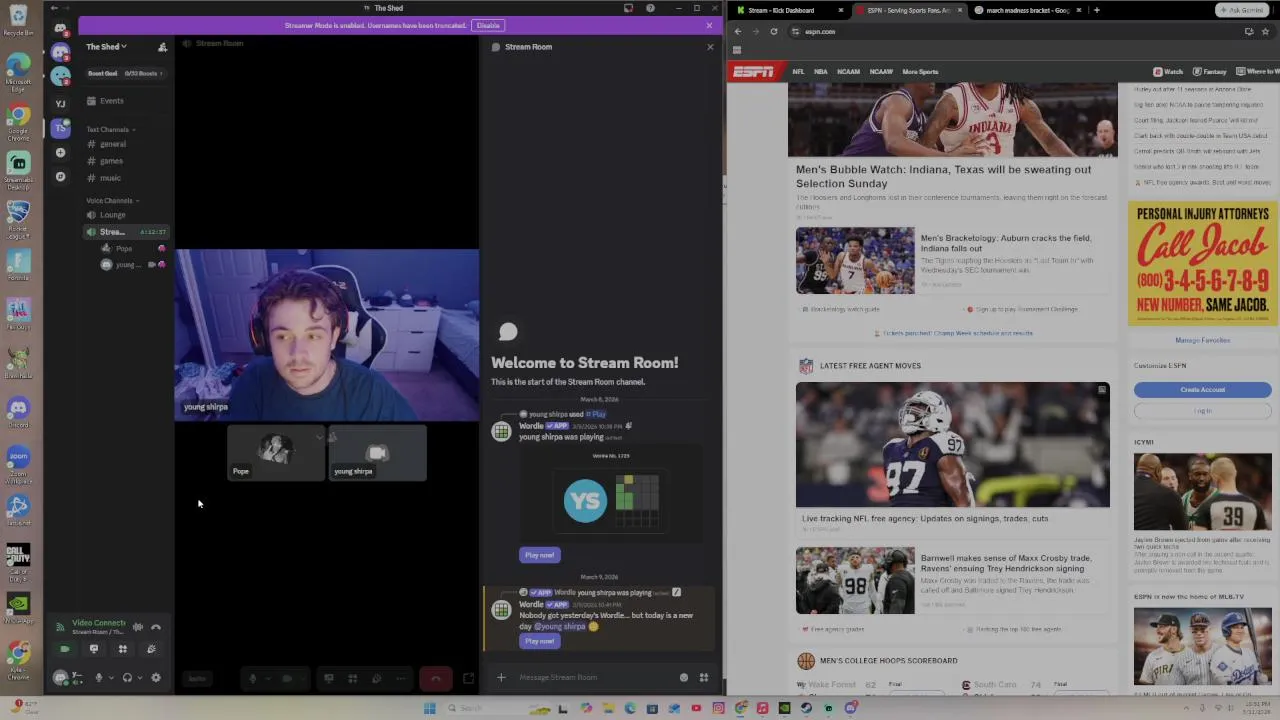Reload the ESPN page in Chrome

pos(773,32)
